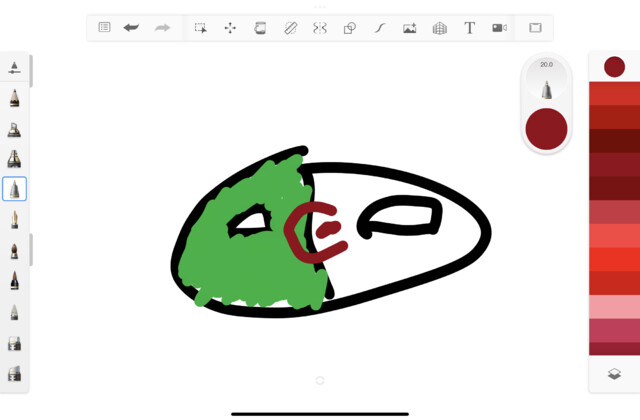
Task: Open the perspective grid guides
Action: [x=440, y=28]
